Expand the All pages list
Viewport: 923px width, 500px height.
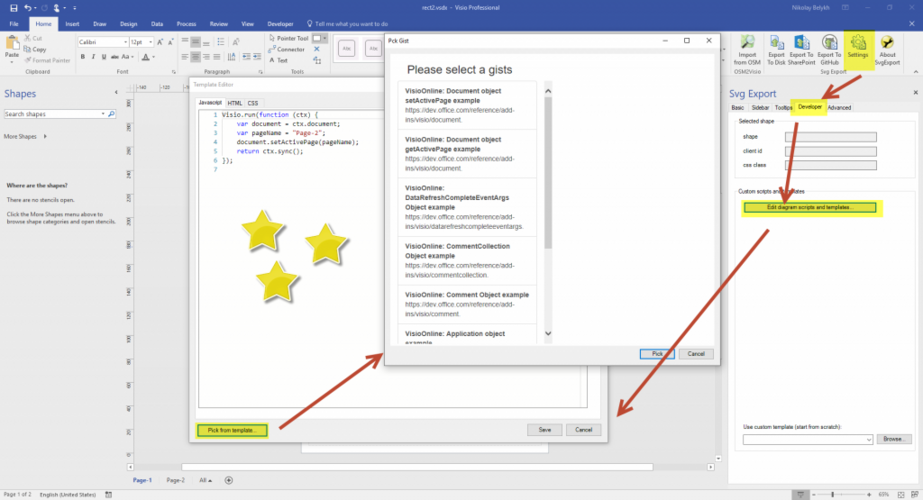coord(205,480)
